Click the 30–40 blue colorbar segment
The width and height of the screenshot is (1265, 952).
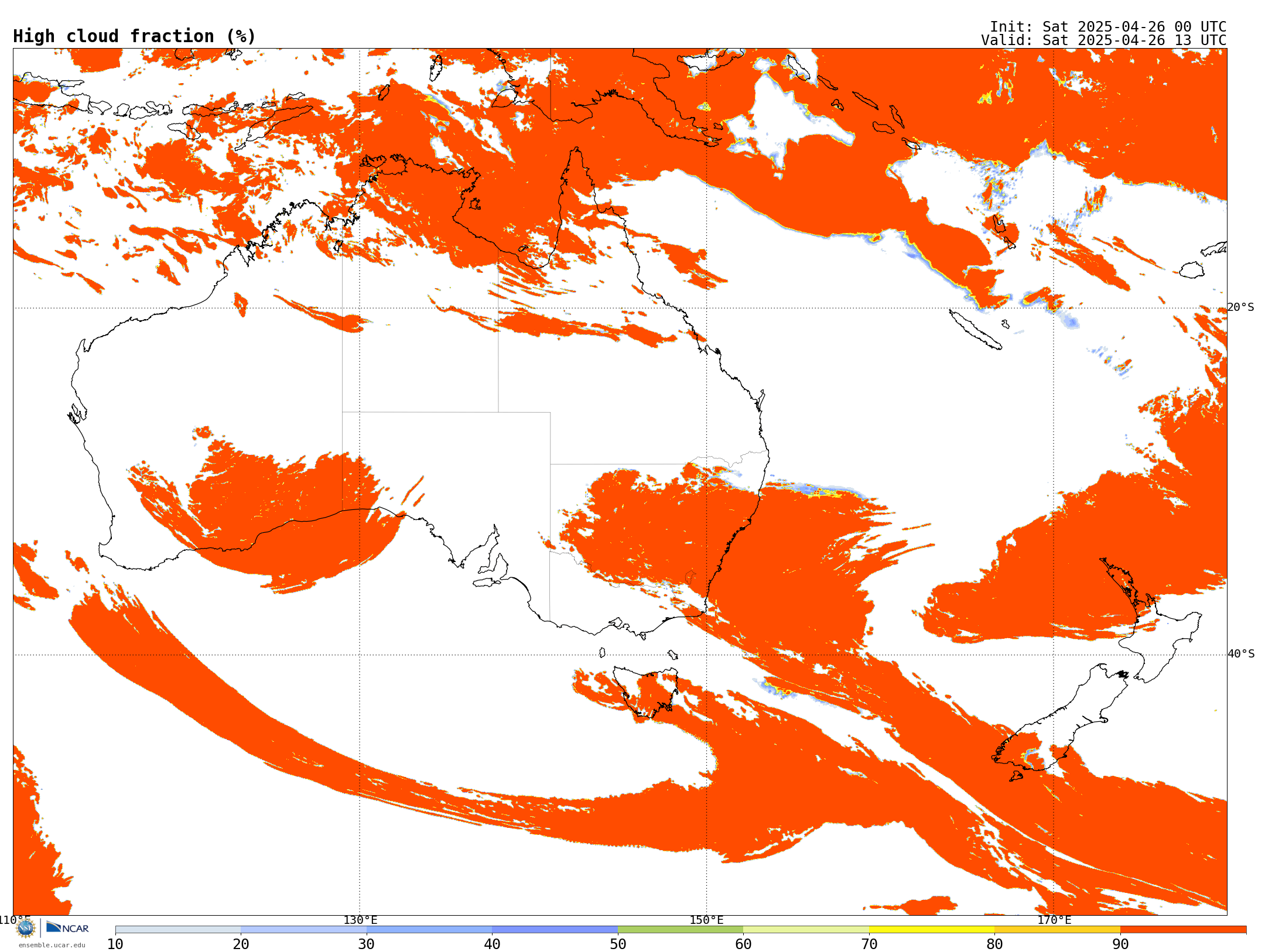pyautogui.click(x=429, y=930)
